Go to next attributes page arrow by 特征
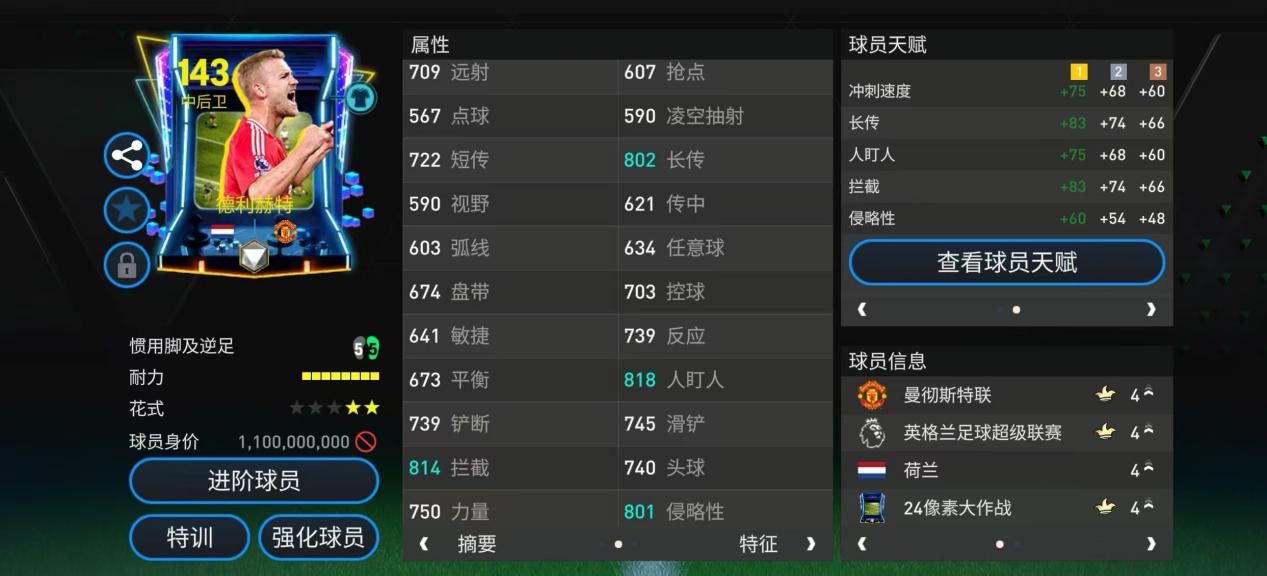This screenshot has width=1267, height=576. pos(810,544)
